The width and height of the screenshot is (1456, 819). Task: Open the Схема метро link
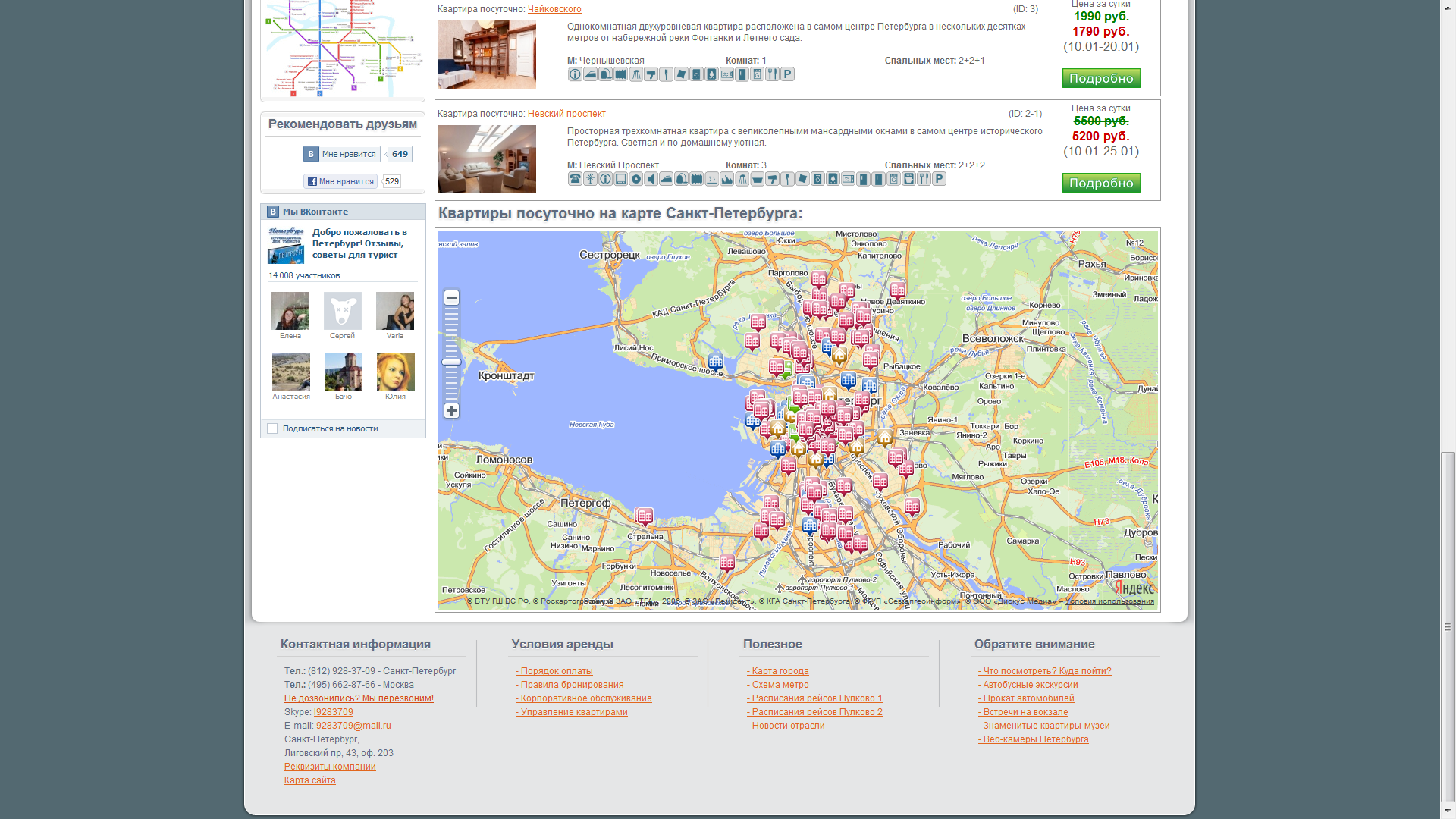(778, 685)
